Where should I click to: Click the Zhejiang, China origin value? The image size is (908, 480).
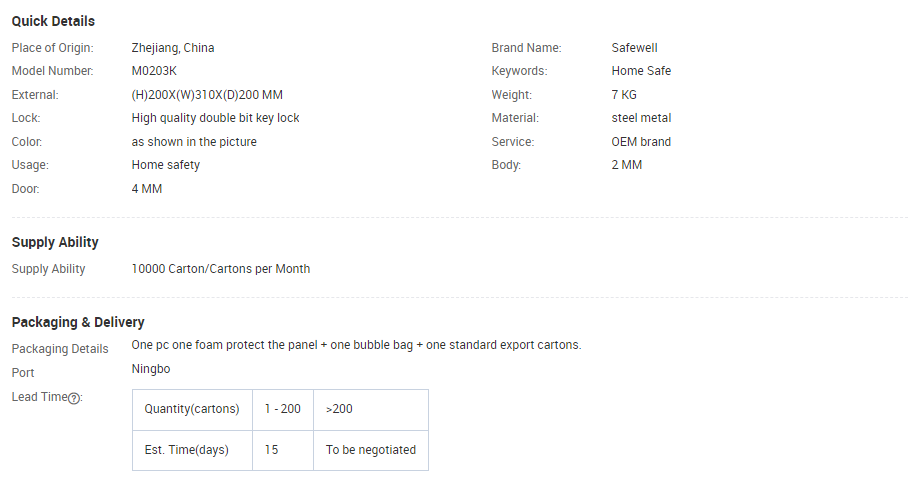173,48
